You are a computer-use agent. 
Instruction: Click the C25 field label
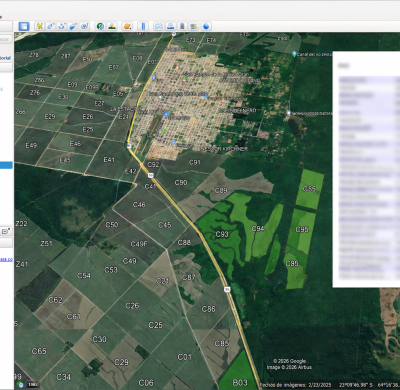click(155, 325)
